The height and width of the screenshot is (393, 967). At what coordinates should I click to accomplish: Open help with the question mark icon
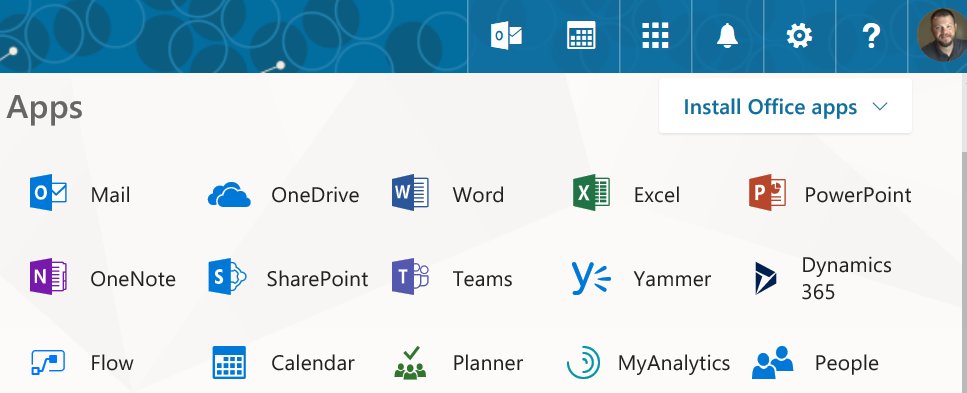(871, 36)
